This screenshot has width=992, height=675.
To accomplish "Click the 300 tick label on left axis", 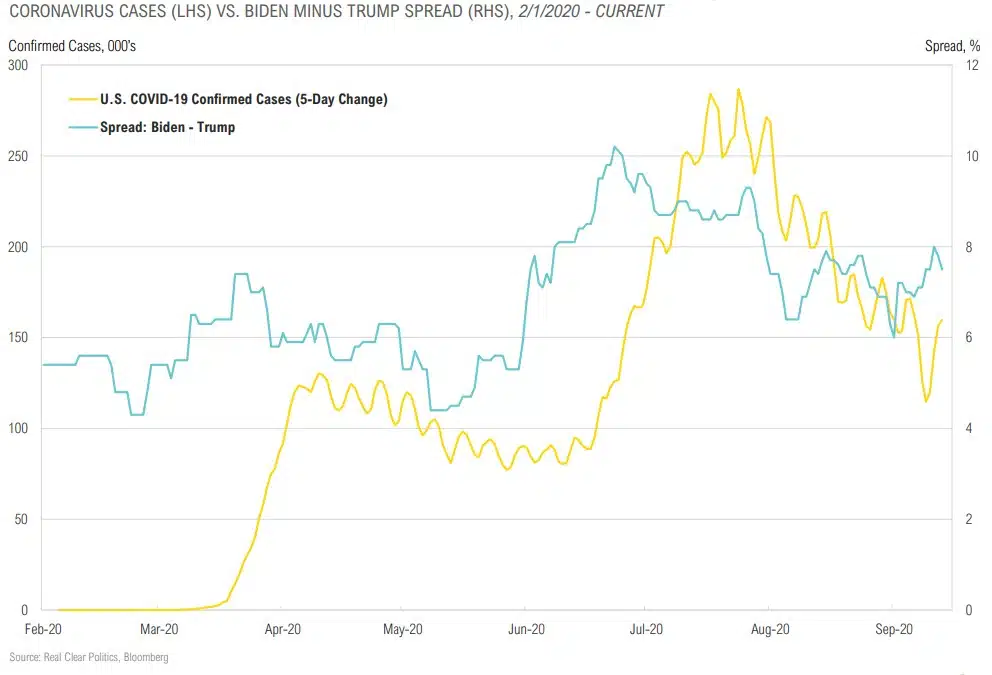I will tap(18, 65).
